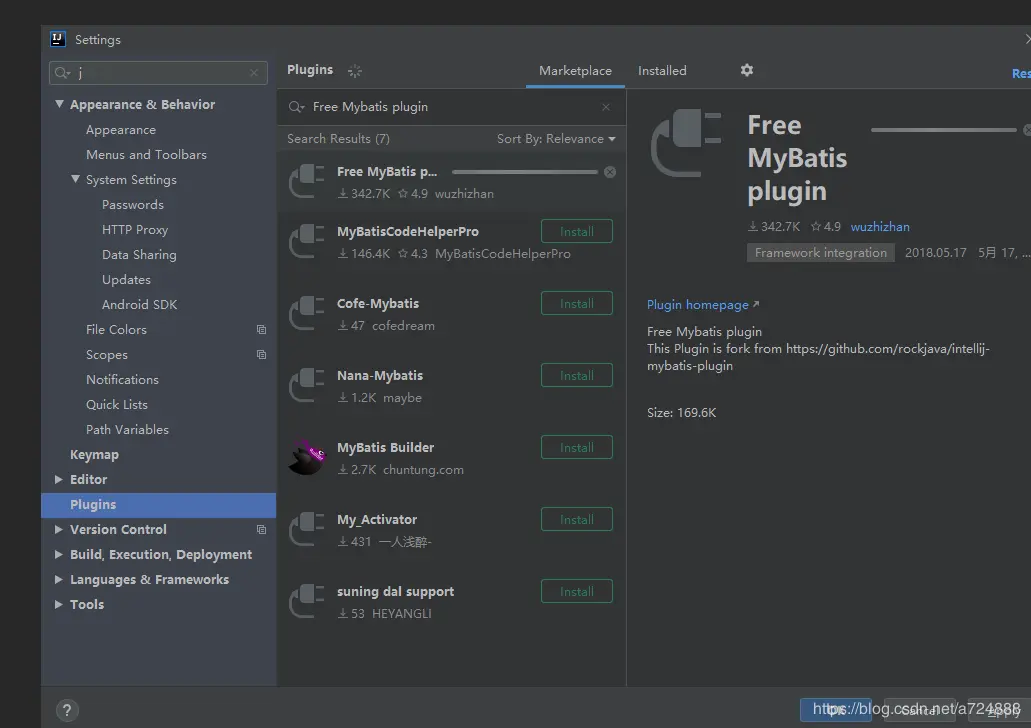Open the wuzhizhan vendor link
Image resolution: width=1031 pixels, height=728 pixels.
tap(880, 227)
